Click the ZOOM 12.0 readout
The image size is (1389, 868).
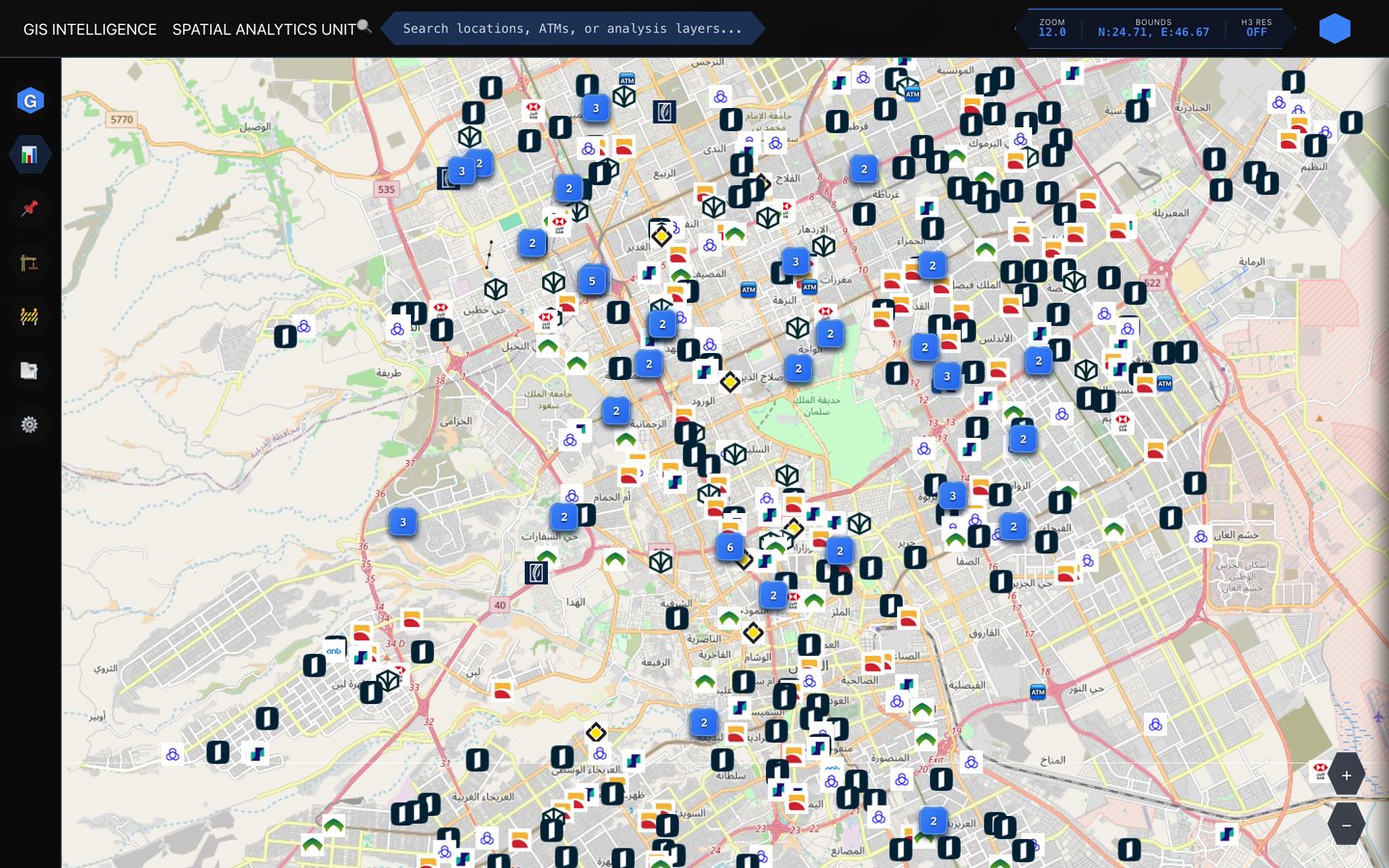1052,28
